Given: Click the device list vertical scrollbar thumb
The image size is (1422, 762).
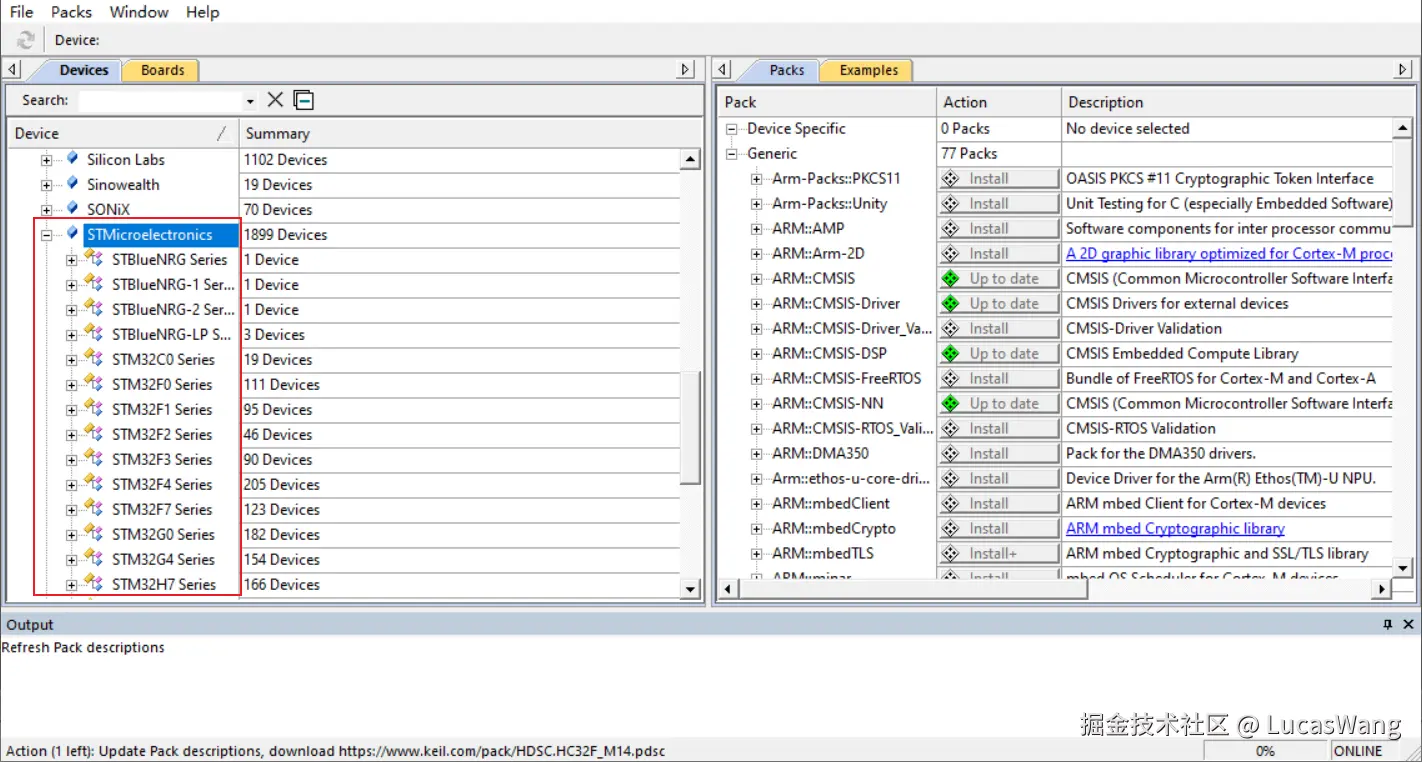Looking at the screenshot, I should click(x=690, y=428).
